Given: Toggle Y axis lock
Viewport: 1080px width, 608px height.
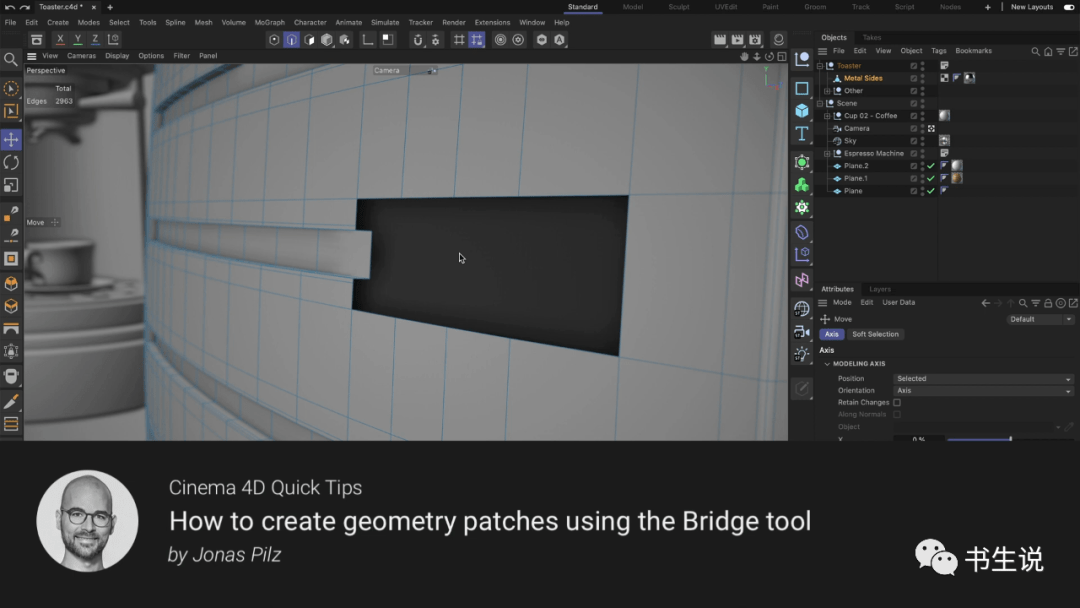Looking at the screenshot, I should tap(78, 40).
